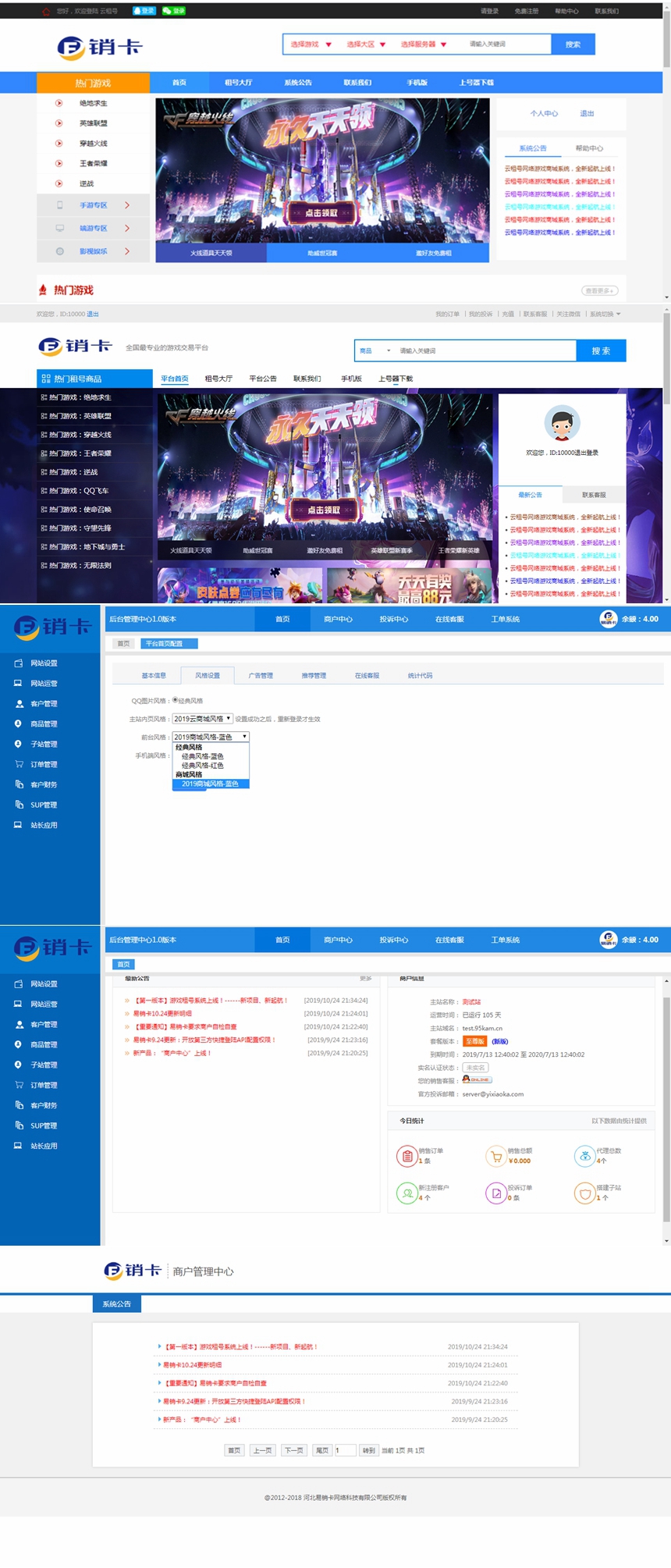Click the play icon beside 绝地求生
Screen dimensions: 671x1568
click(x=59, y=103)
